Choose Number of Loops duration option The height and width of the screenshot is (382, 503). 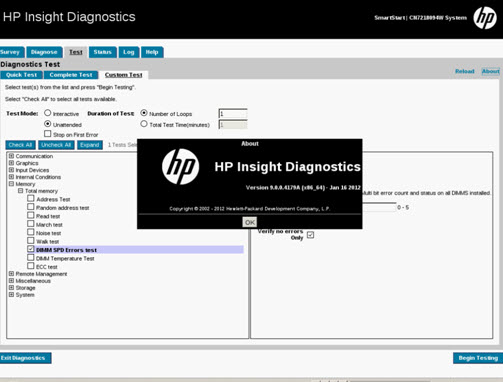pyautogui.click(x=144, y=113)
